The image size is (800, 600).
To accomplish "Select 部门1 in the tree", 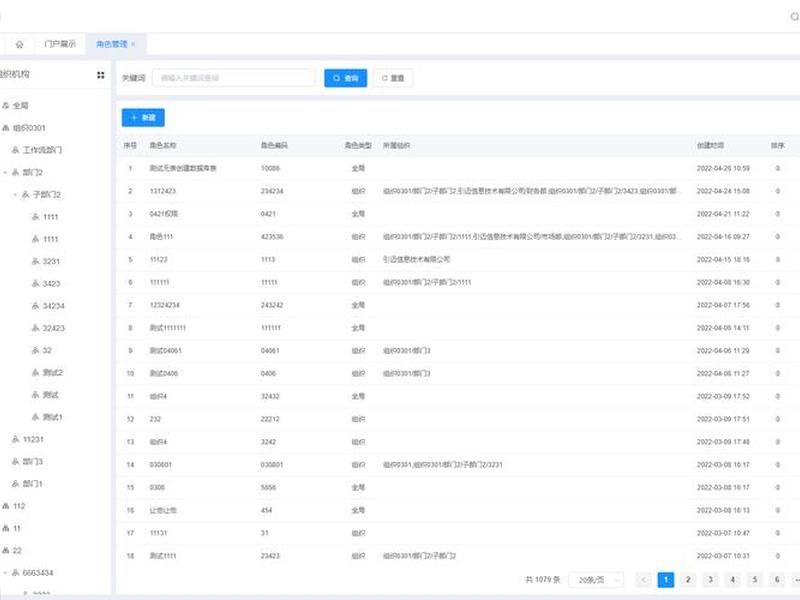I will coord(32,484).
